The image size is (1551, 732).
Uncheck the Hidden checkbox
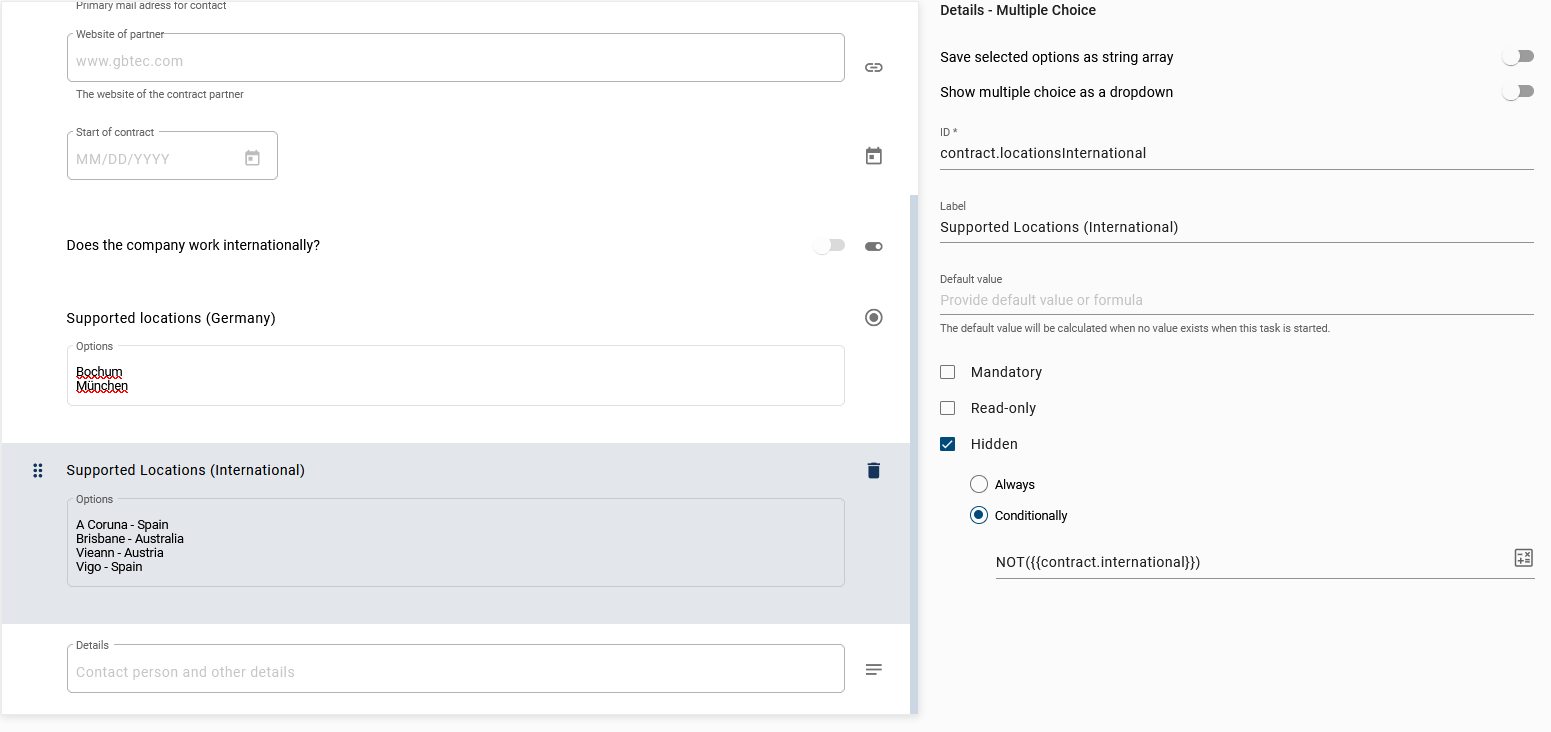[947, 443]
